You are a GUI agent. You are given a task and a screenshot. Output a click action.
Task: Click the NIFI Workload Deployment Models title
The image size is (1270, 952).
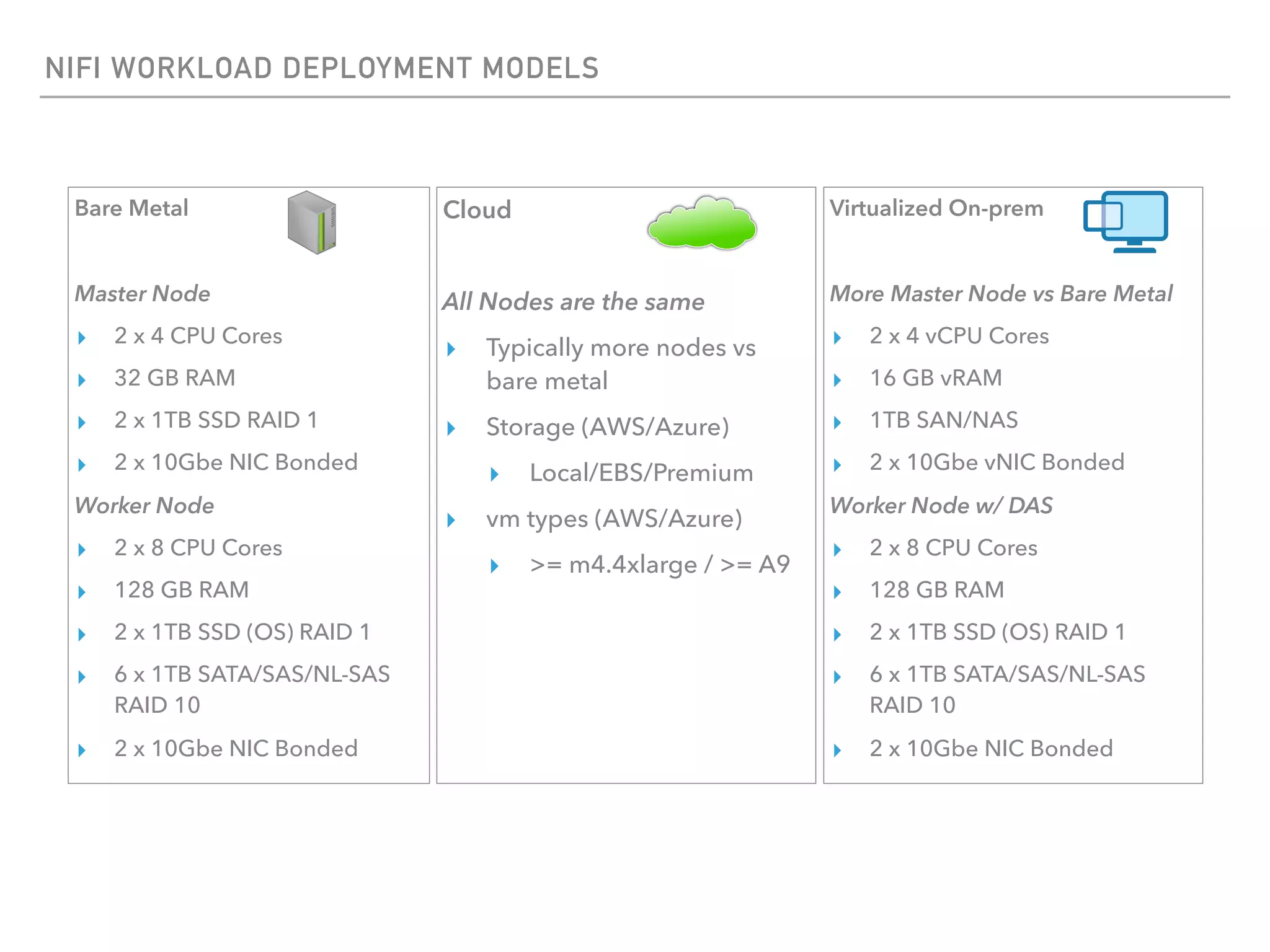point(322,68)
